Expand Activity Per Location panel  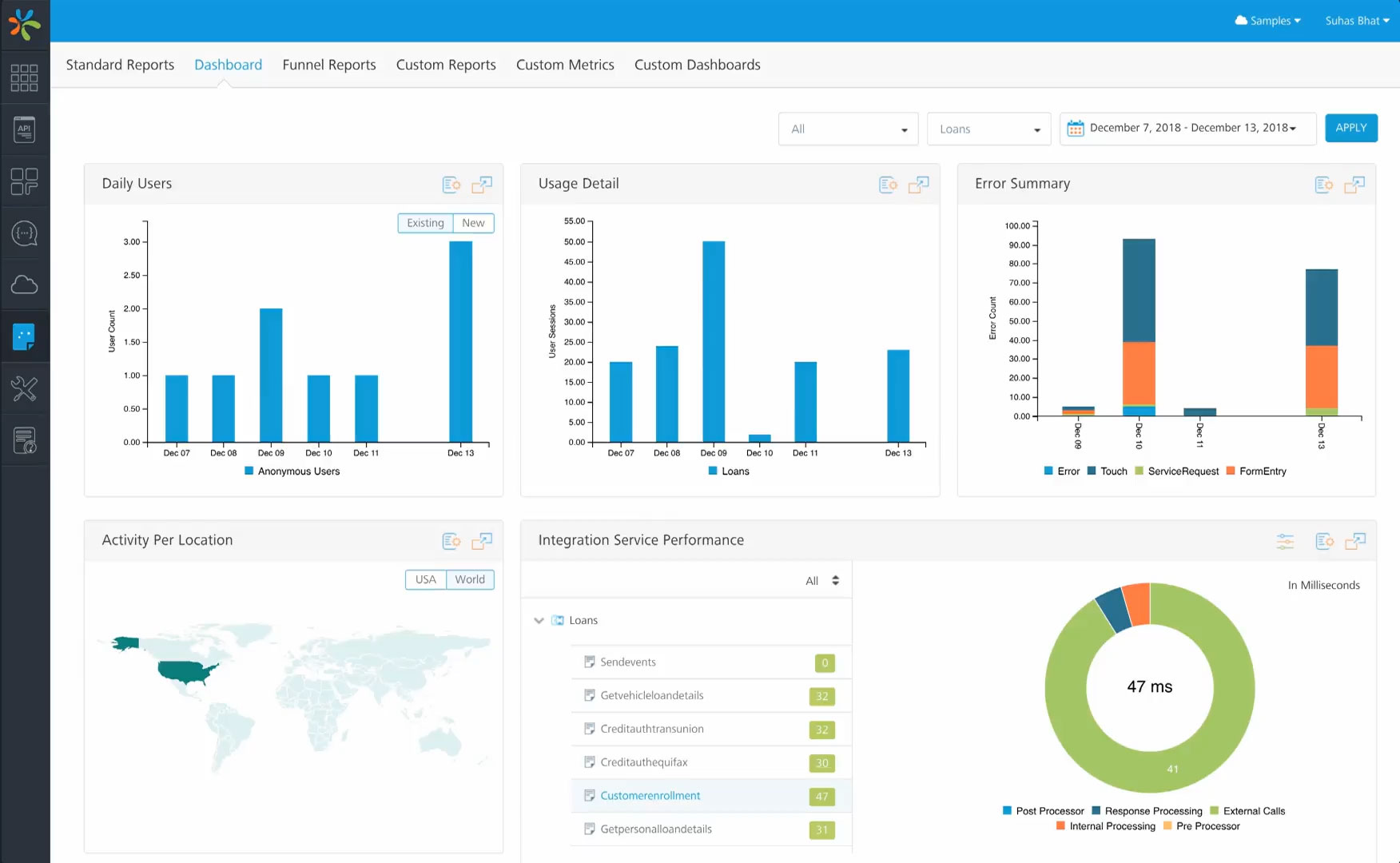(482, 541)
